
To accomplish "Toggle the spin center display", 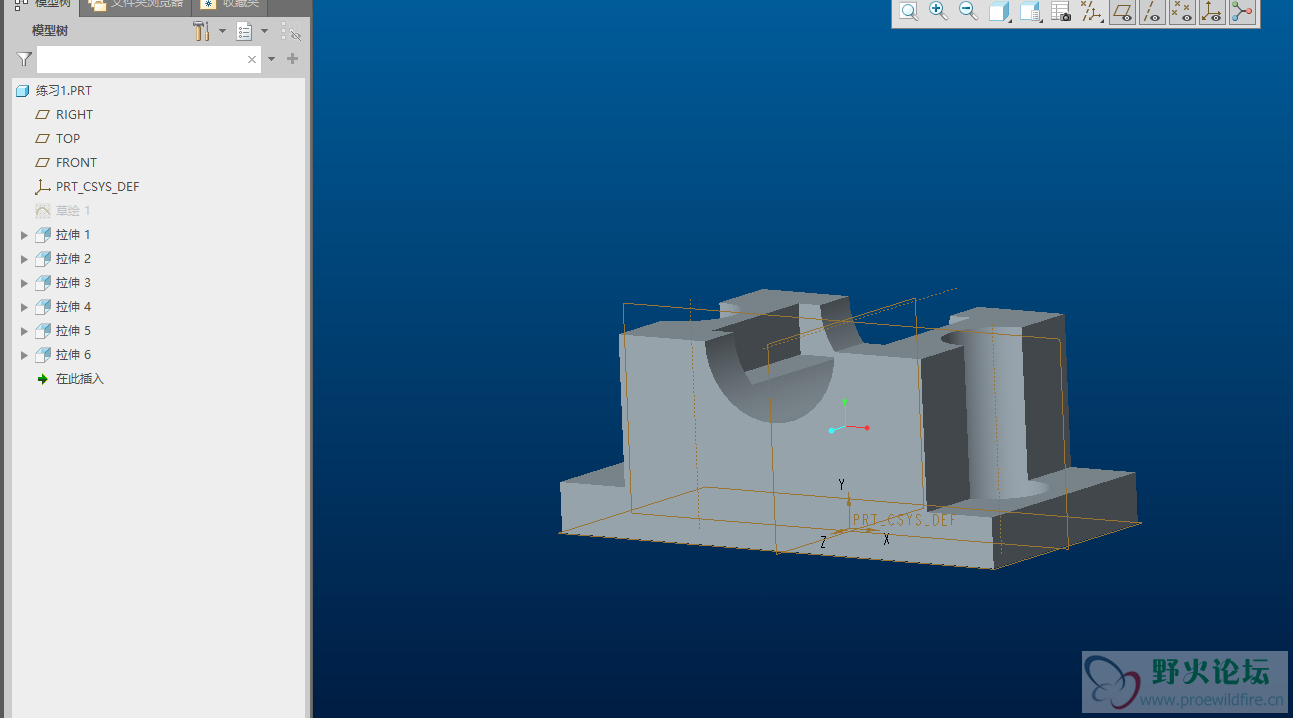I will click(1242, 12).
